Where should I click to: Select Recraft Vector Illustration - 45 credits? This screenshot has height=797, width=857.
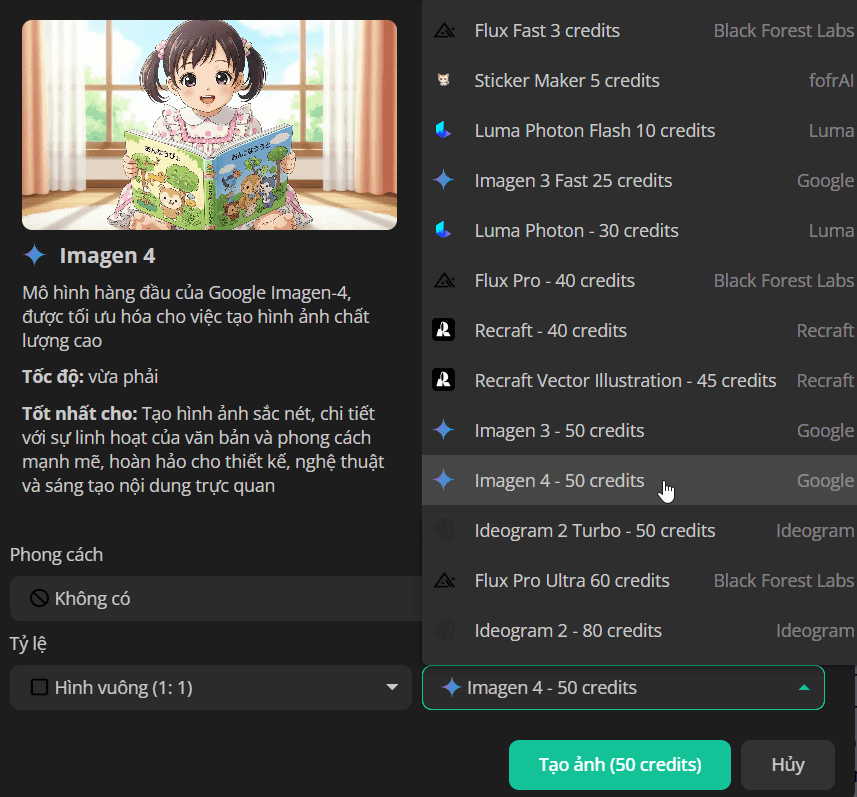coord(639,380)
